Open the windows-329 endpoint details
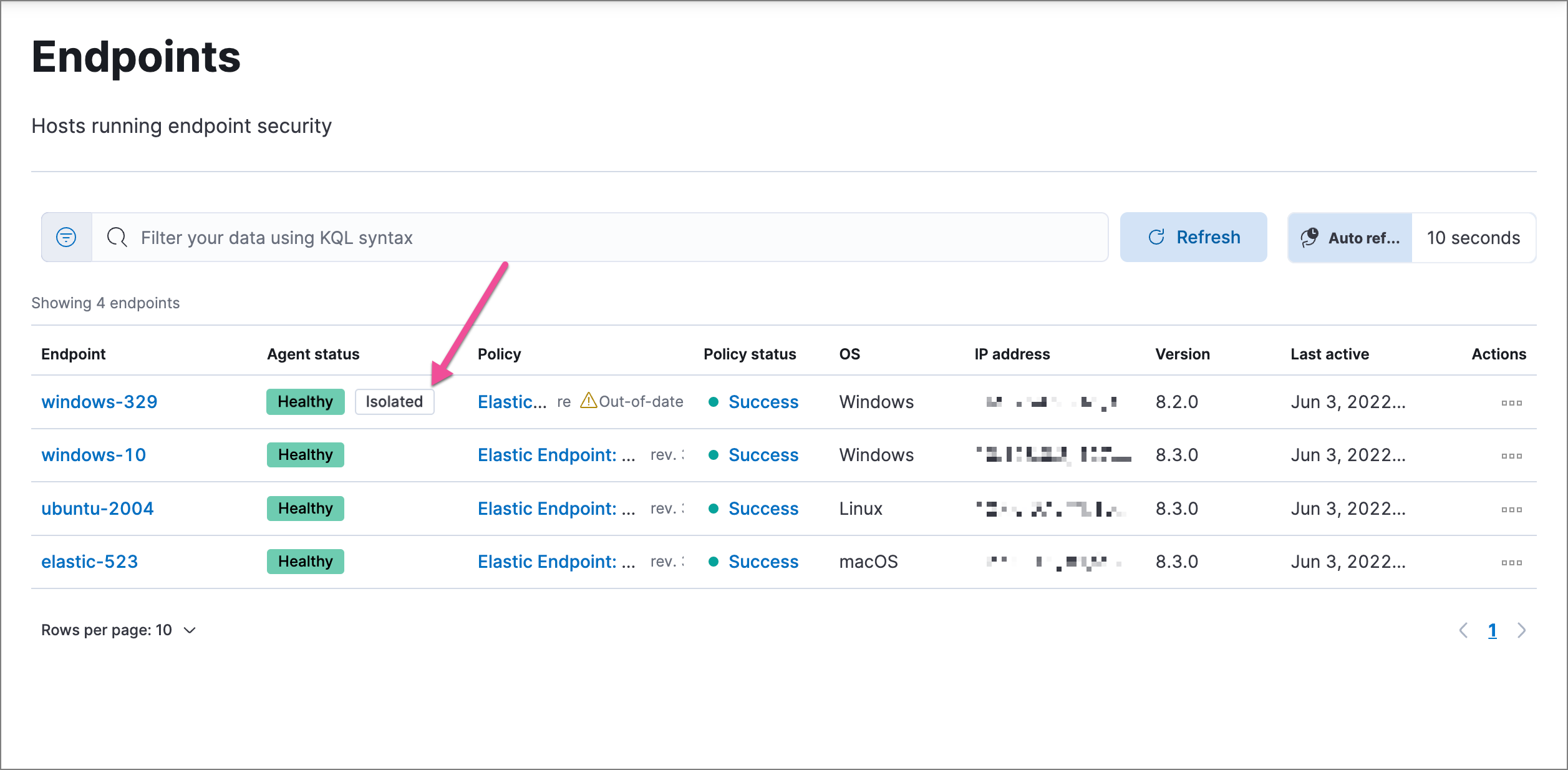The height and width of the screenshot is (770, 1568). pos(99,401)
